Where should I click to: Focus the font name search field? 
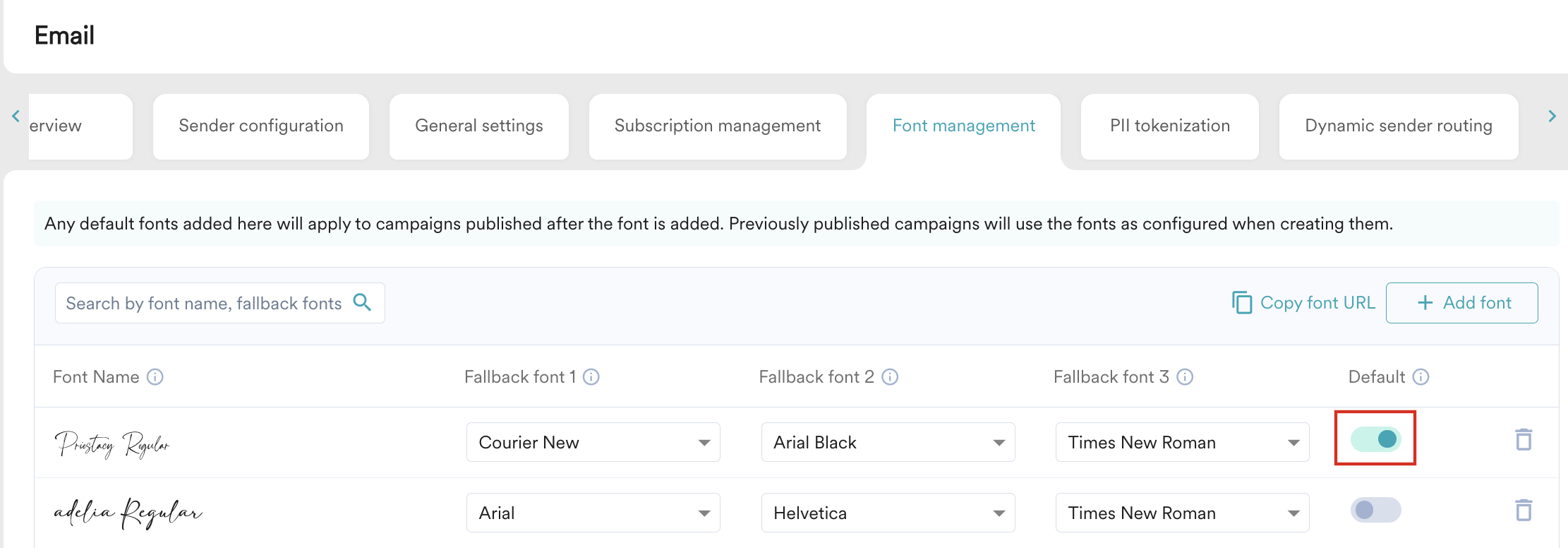(203, 303)
